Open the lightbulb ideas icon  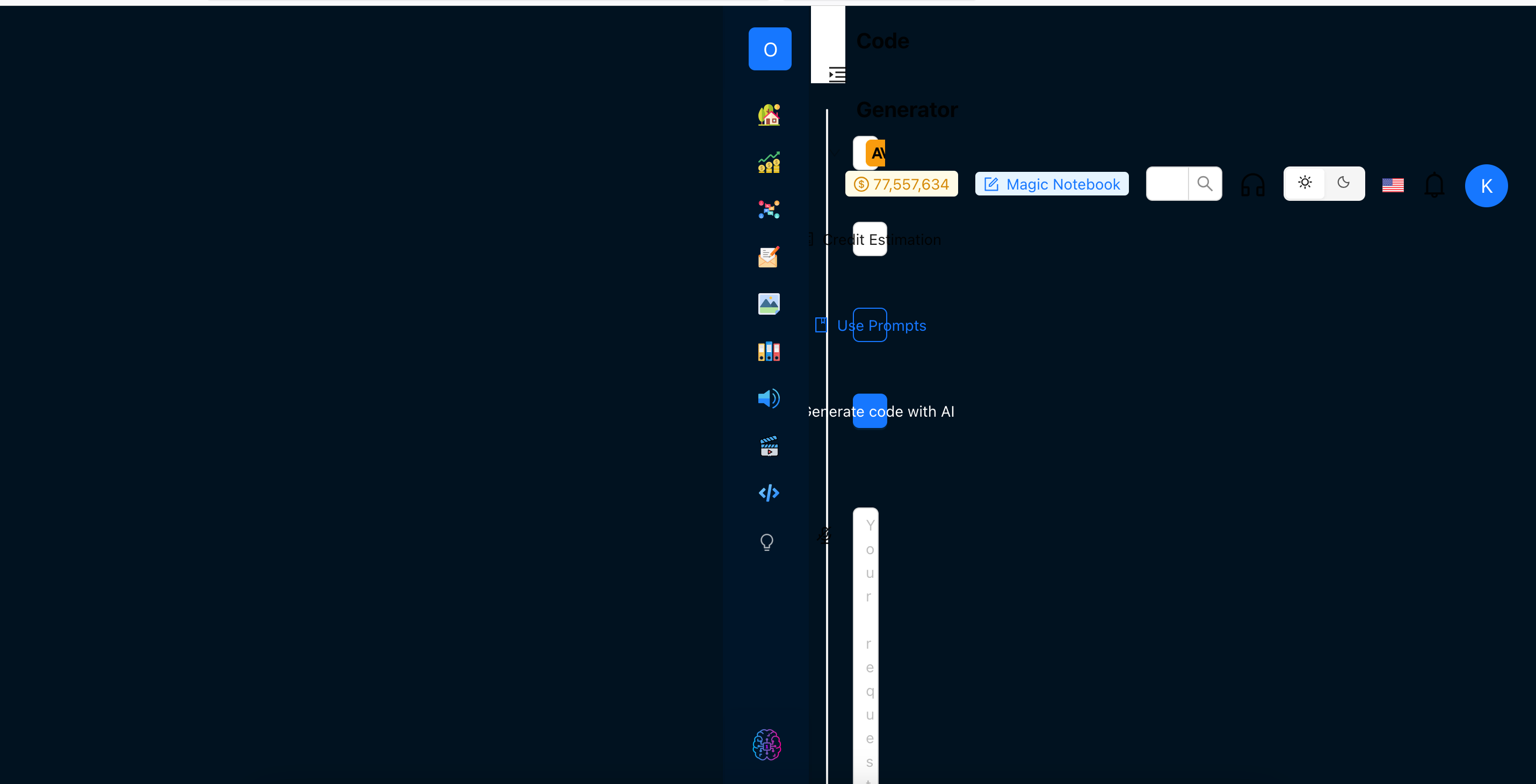767,541
